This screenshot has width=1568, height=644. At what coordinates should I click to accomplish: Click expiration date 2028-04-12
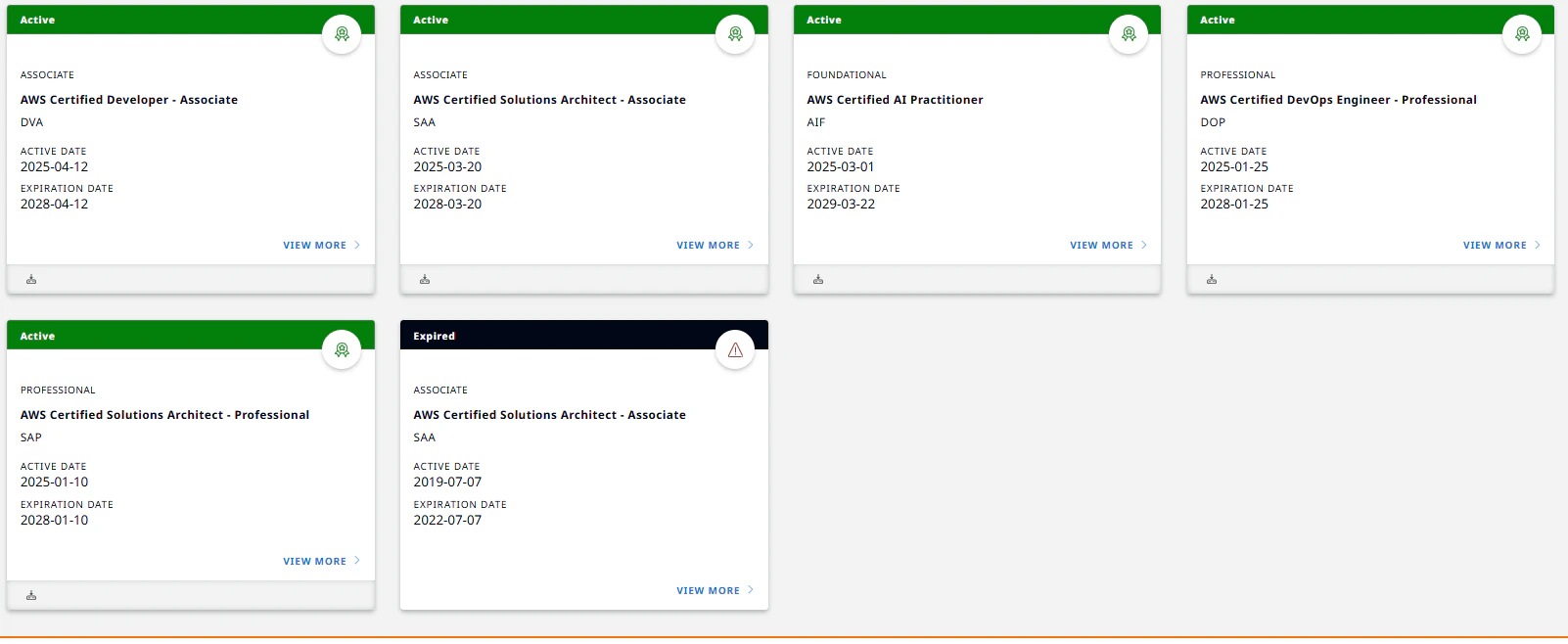tap(54, 205)
